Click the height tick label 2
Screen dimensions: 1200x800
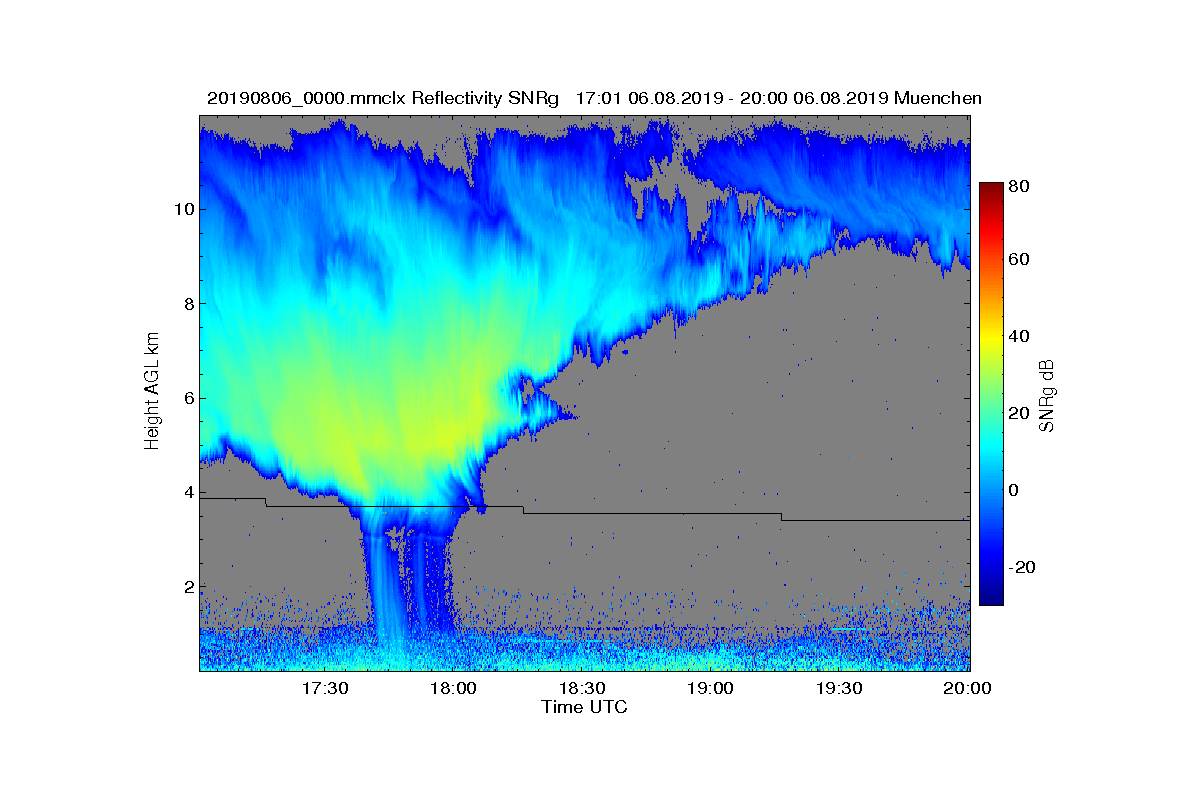[x=187, y=587]
